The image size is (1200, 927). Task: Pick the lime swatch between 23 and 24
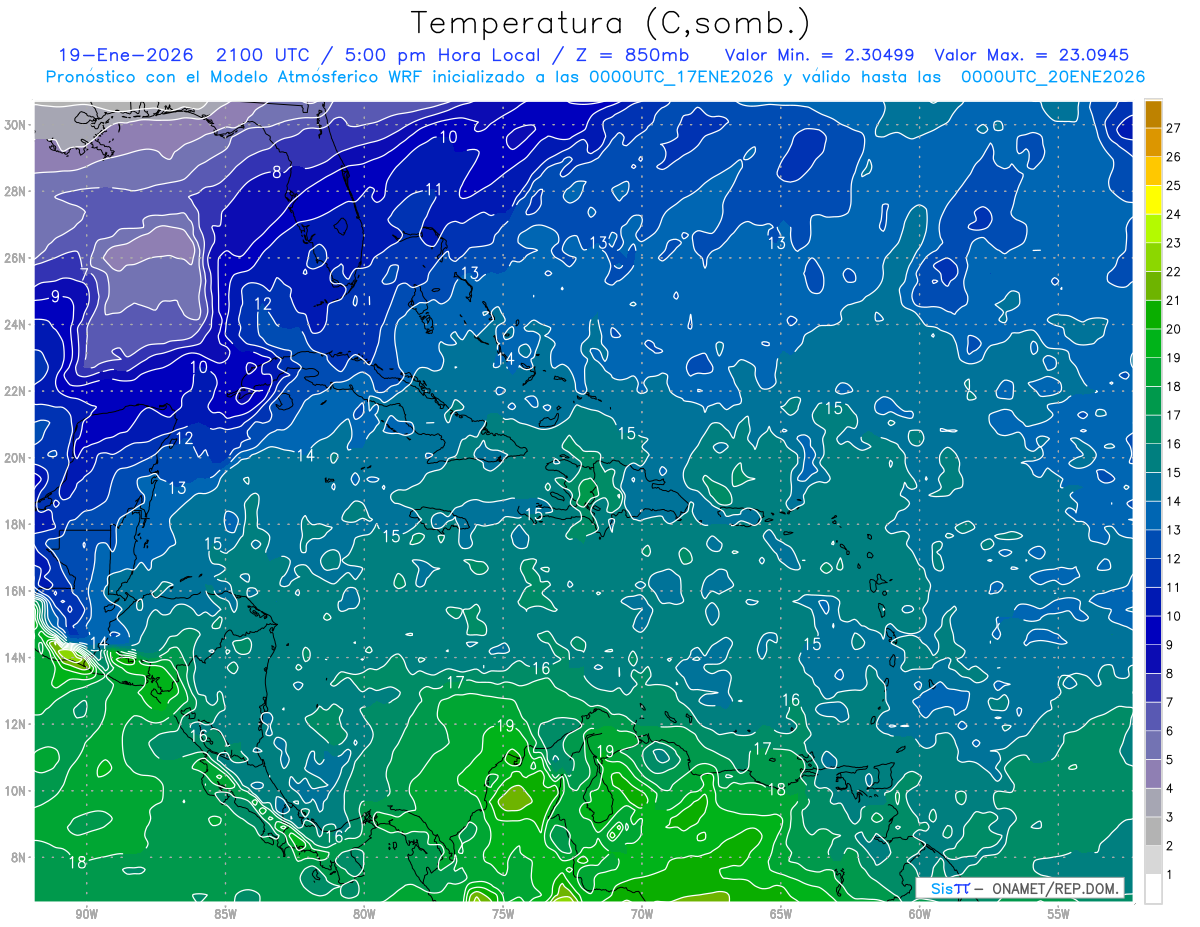pyautogui.click(x=1153, y=228)
